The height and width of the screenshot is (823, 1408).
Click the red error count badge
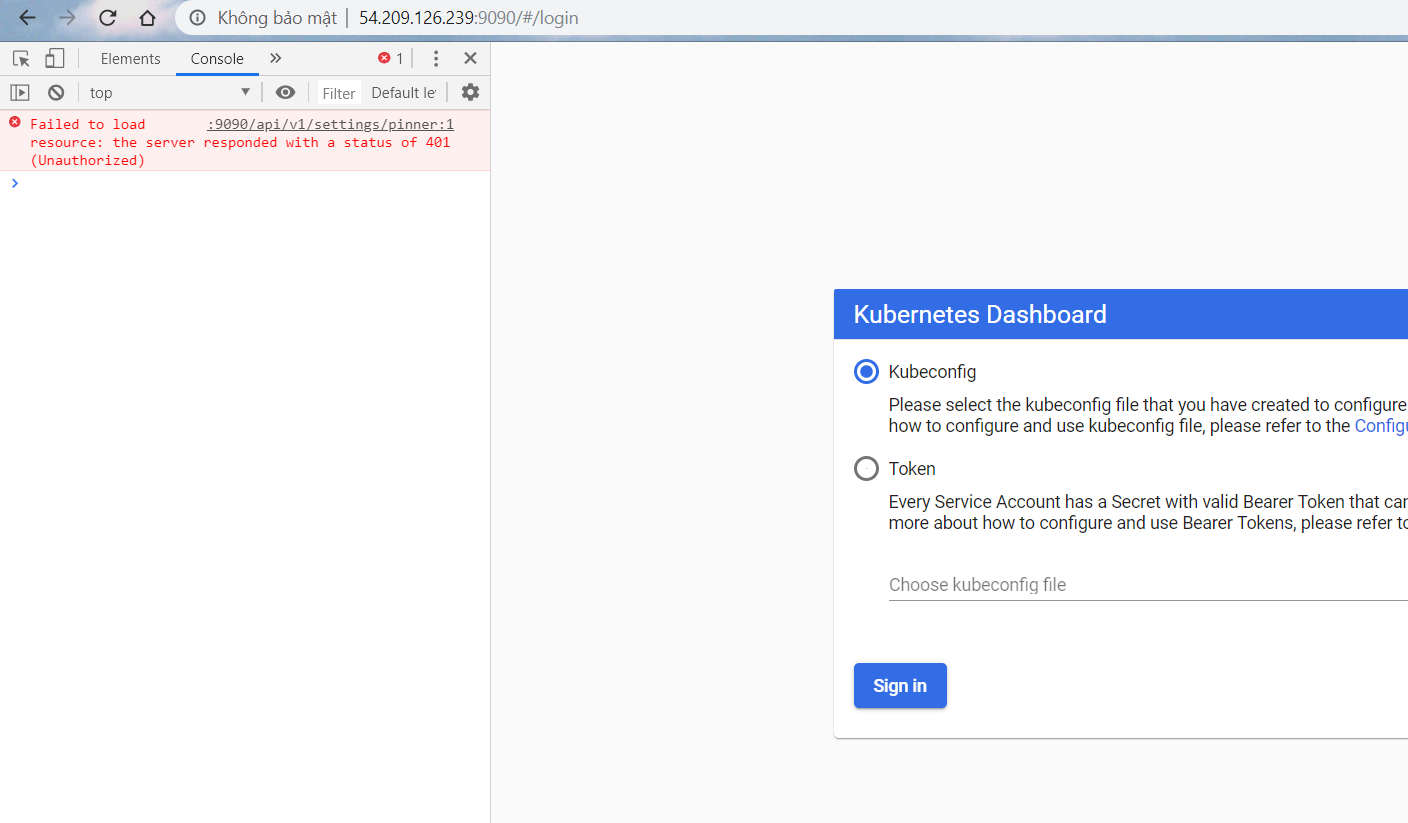click(x=391, y=58)
